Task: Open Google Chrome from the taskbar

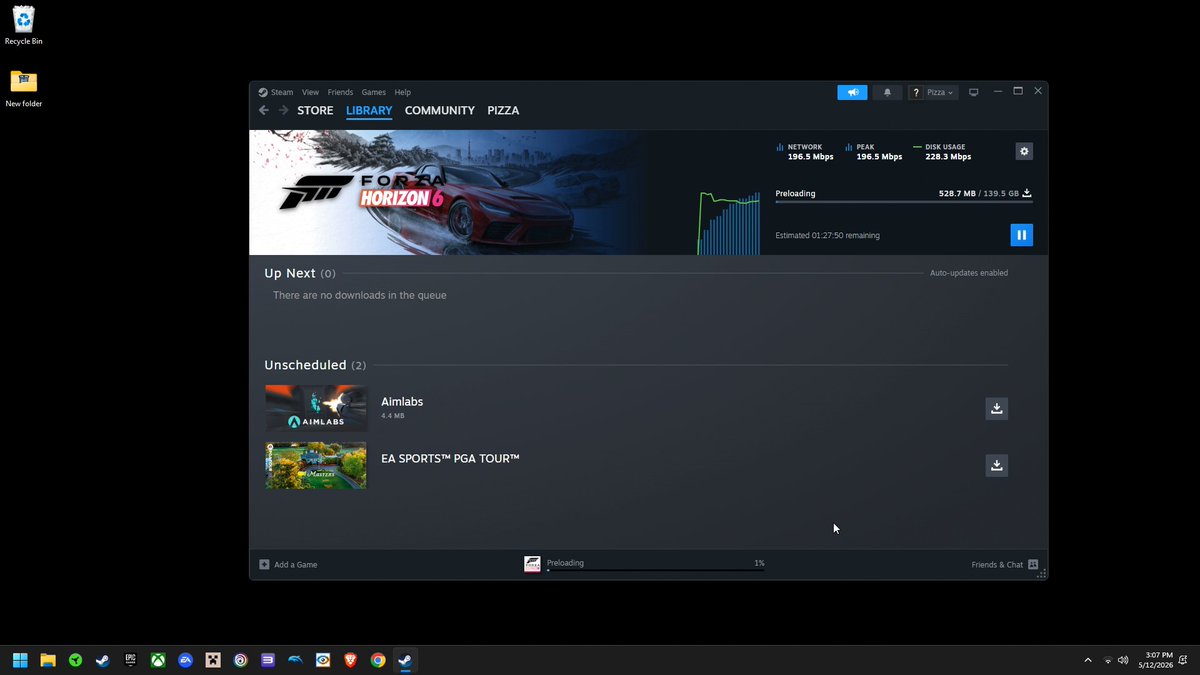Action: click(378, 660)
